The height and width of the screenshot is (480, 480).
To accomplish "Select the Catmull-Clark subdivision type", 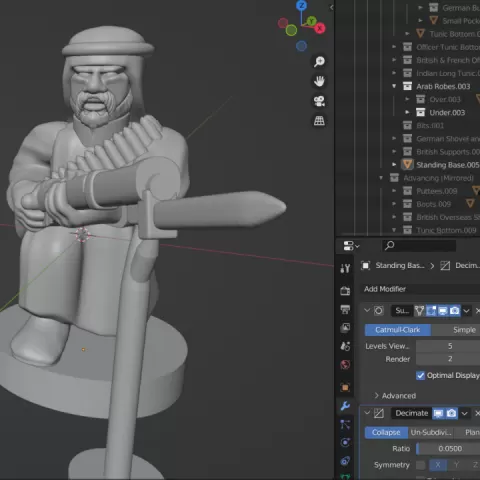I will [x=398, y=330].
